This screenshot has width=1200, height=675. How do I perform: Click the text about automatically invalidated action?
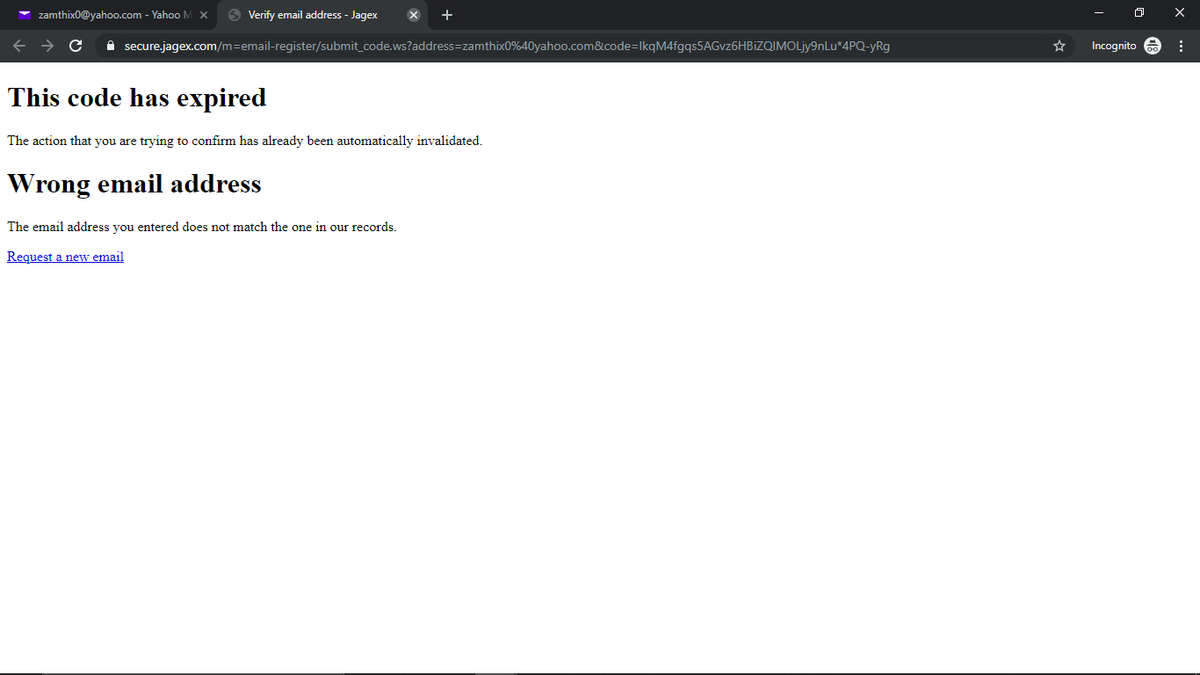tap(244, 141)
